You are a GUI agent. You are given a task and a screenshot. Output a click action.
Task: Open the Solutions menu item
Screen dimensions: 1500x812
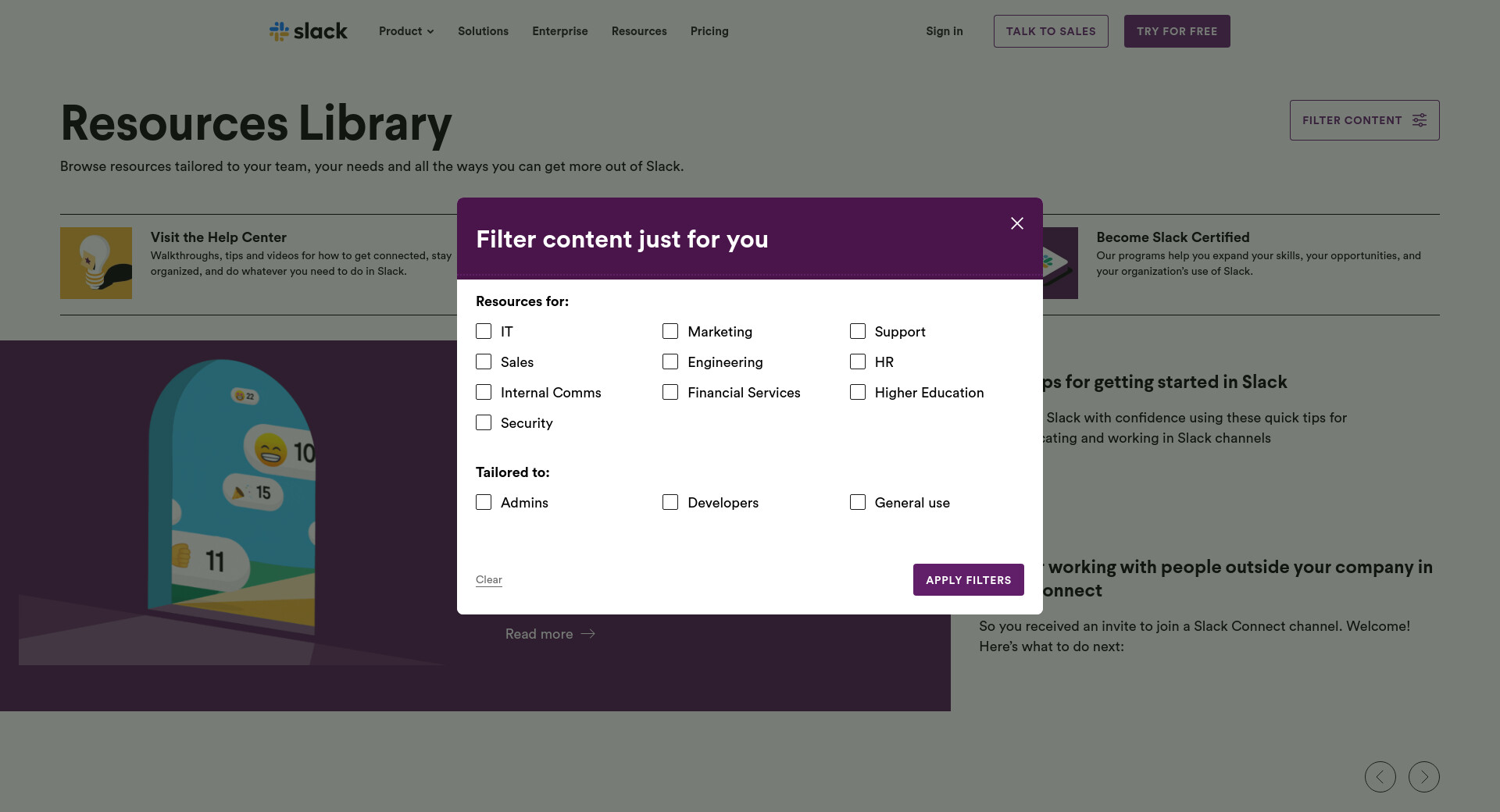coord(483,31)
